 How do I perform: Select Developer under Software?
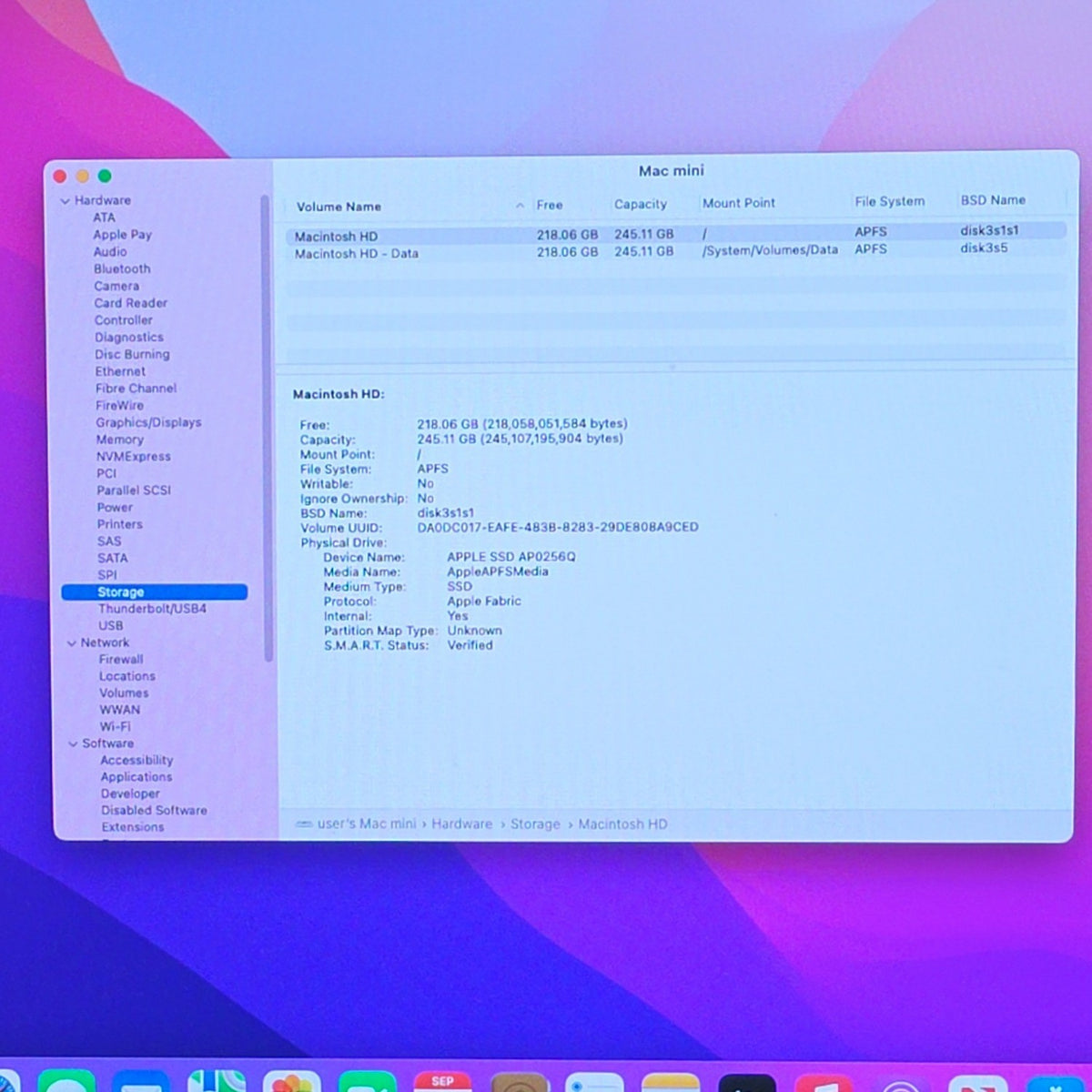[x=130, y=794]
